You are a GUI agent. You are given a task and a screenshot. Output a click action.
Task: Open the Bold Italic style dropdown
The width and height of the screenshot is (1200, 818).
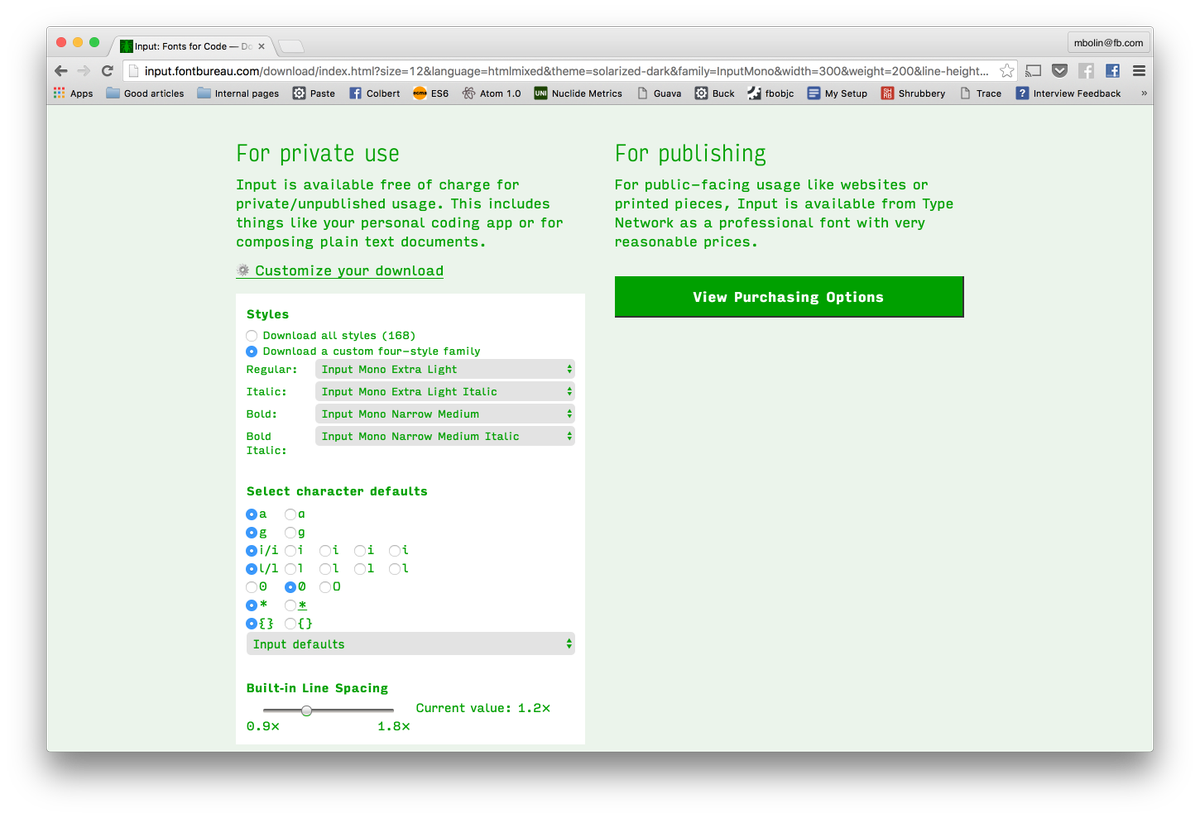tap(445, 436)
